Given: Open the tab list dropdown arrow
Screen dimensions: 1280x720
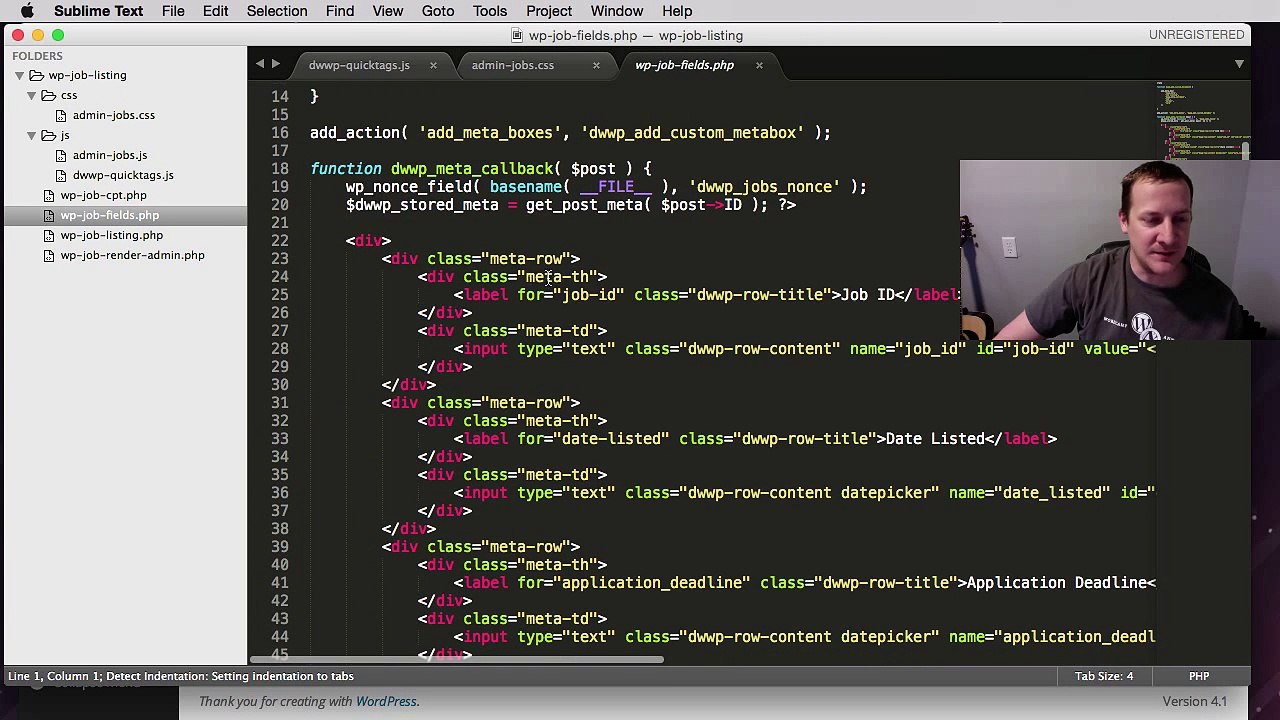Looking at the screenshot, I should point(1239,64).
